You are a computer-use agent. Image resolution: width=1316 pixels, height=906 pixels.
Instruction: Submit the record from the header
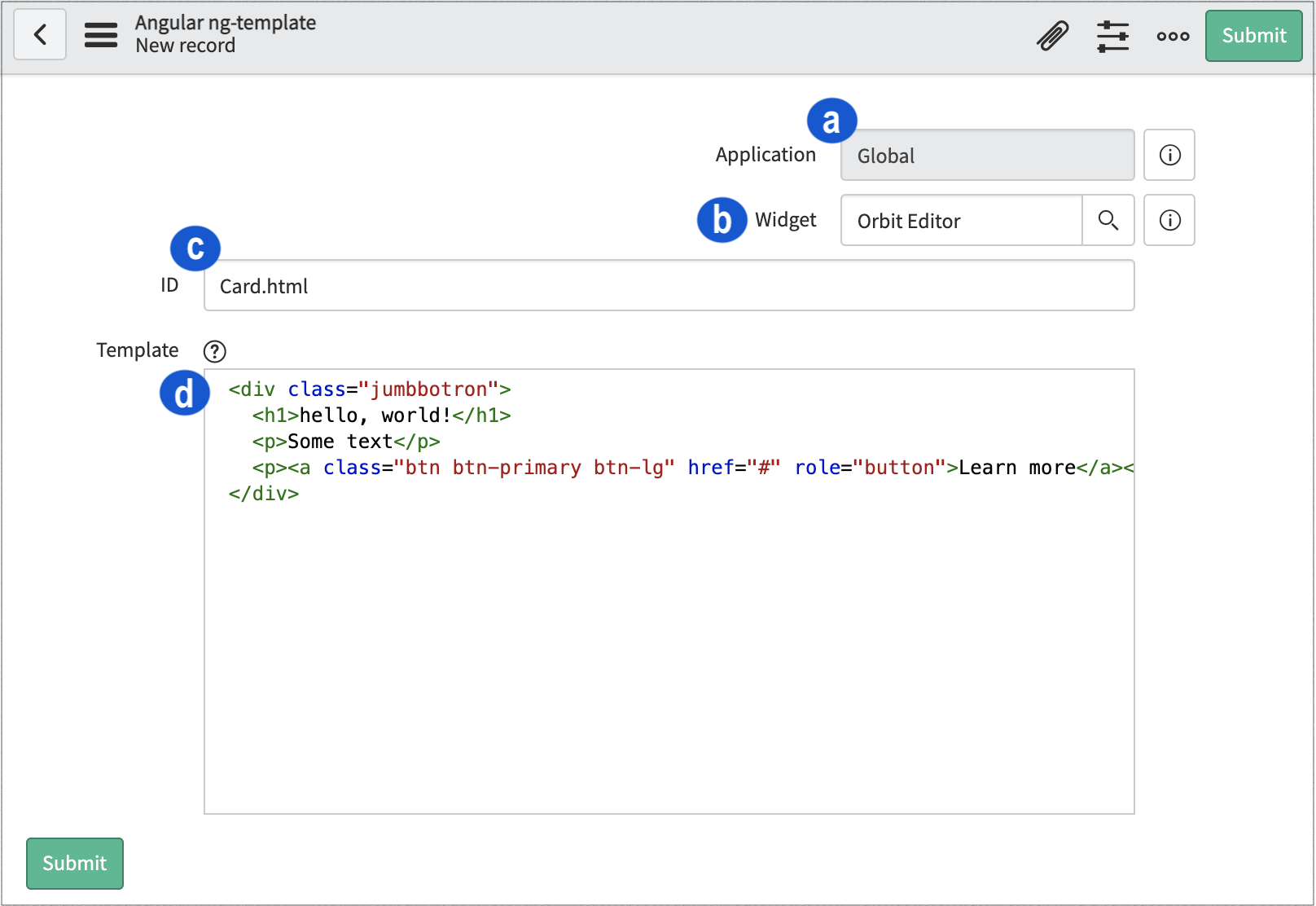point(1252,35)
